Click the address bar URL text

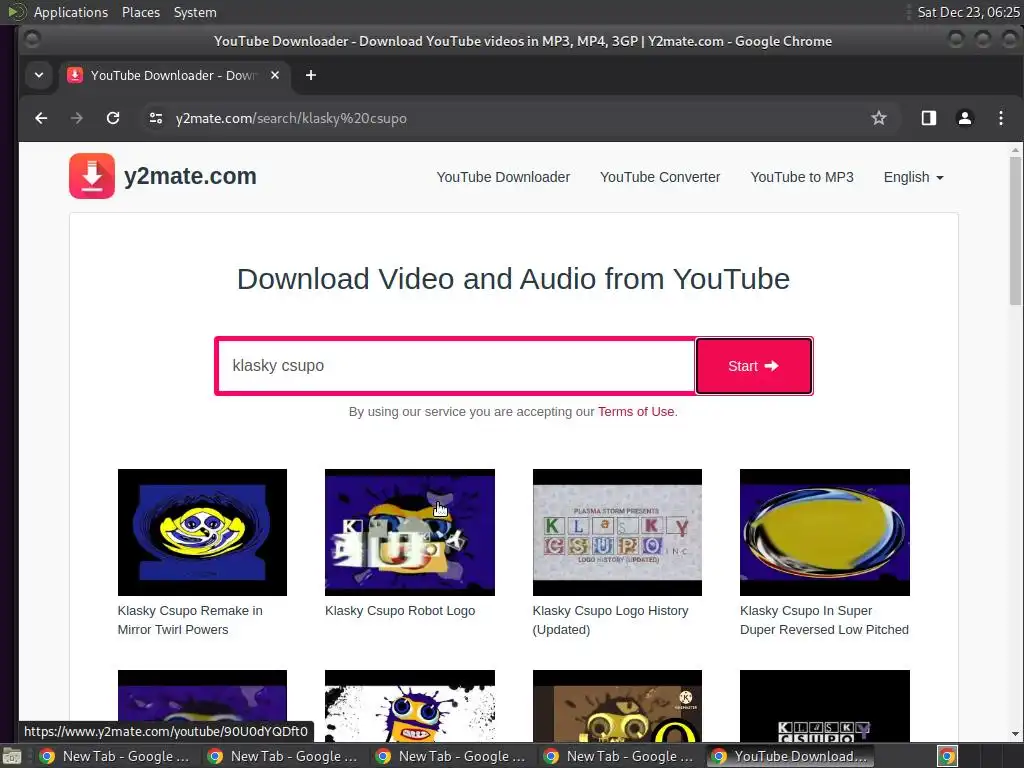pos(291,118)
